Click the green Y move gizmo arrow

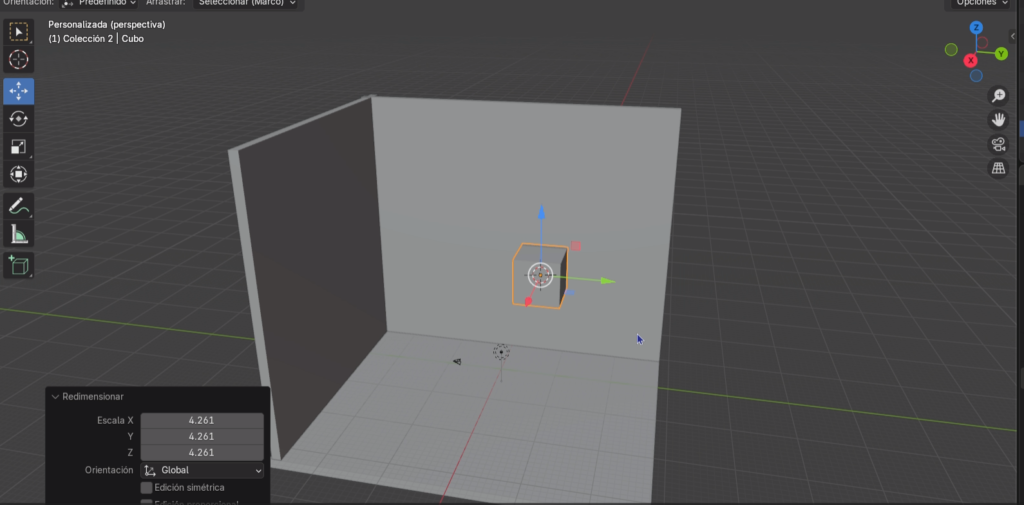click(x=606, y=281)
